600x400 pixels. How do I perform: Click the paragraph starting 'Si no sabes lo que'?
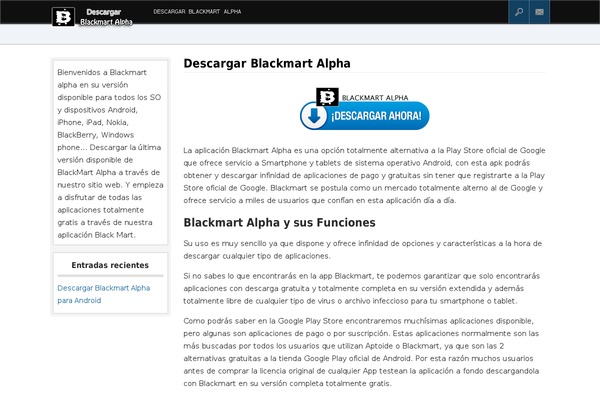tap(362, 288)
